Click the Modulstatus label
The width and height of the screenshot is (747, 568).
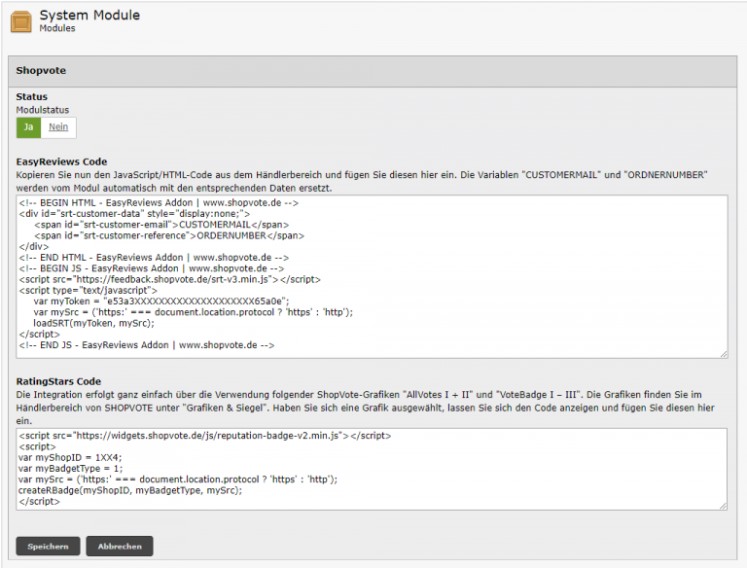tap(42, 110)
